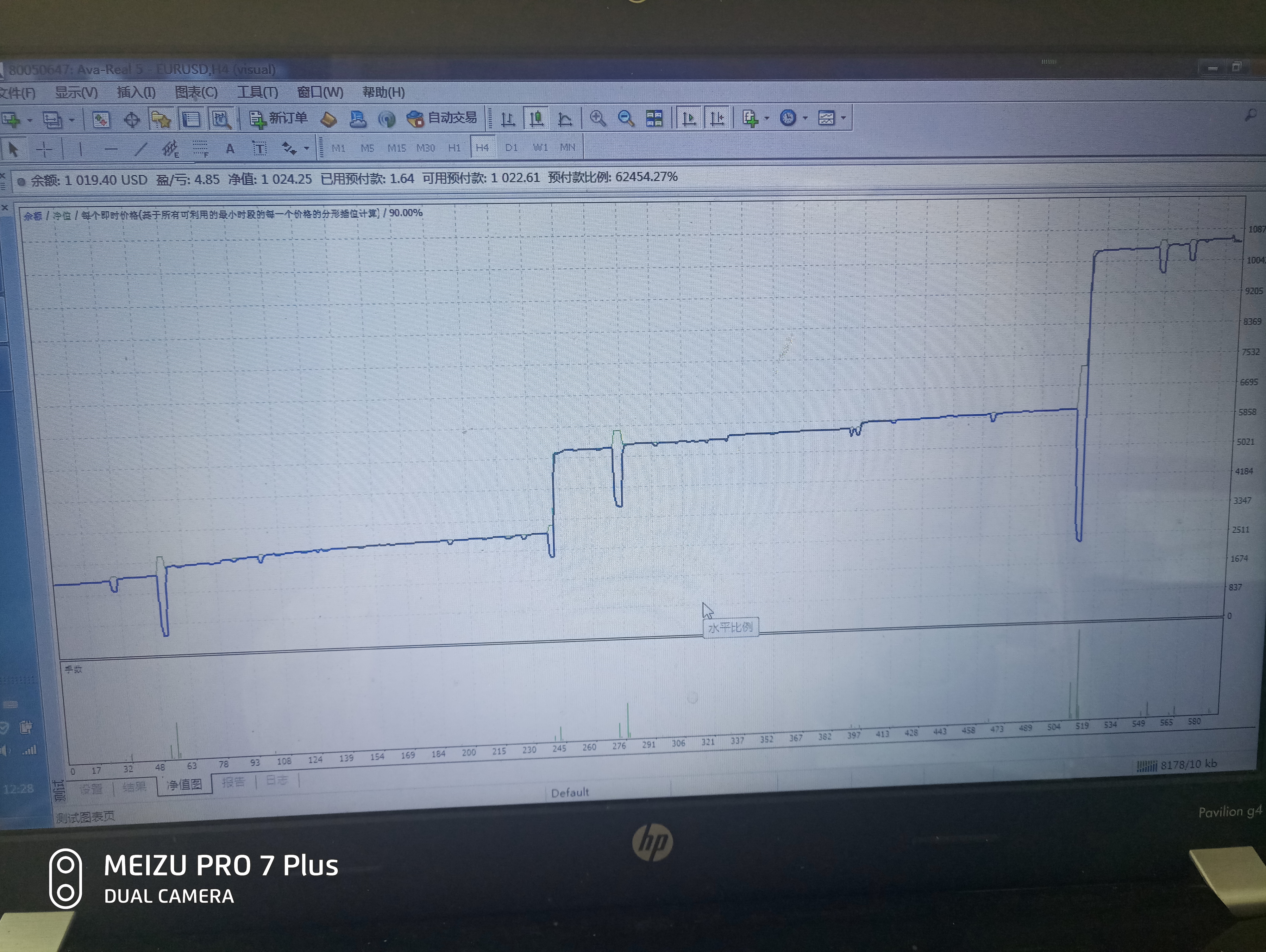Open the 图表(C) chart menu
This screenshot has width=1266, height=952.
coord(196,92)
